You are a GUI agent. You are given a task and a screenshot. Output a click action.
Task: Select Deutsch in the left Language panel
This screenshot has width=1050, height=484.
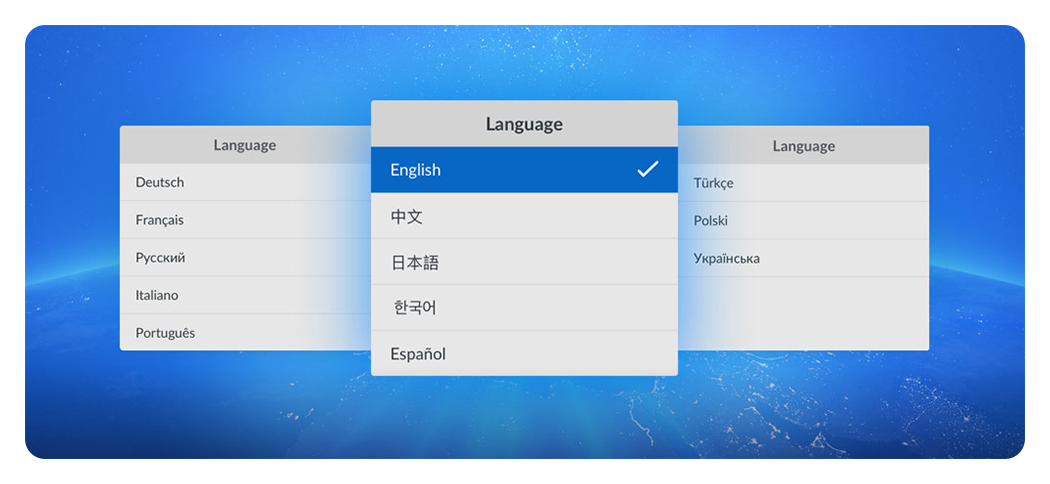[x=245, y=182]
